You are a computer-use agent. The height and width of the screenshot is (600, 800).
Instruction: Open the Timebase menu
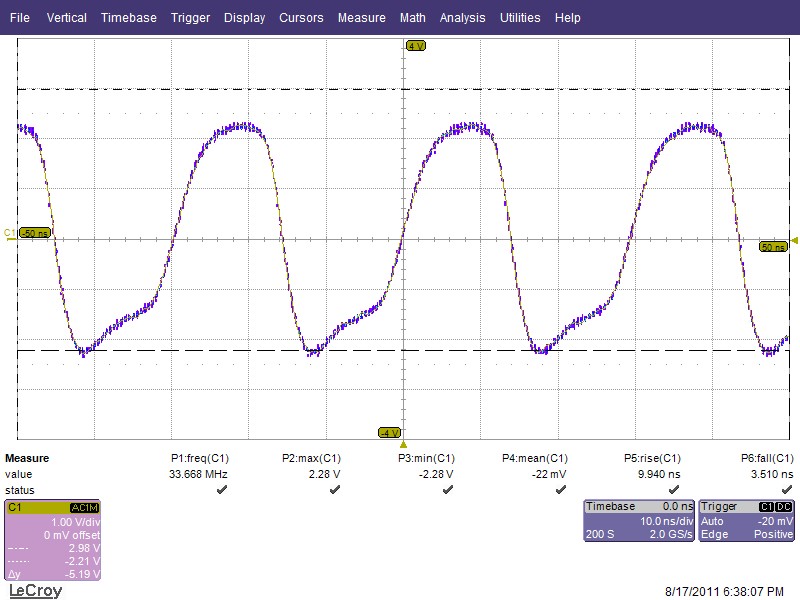pyautogui.click(x=129, y=18)
